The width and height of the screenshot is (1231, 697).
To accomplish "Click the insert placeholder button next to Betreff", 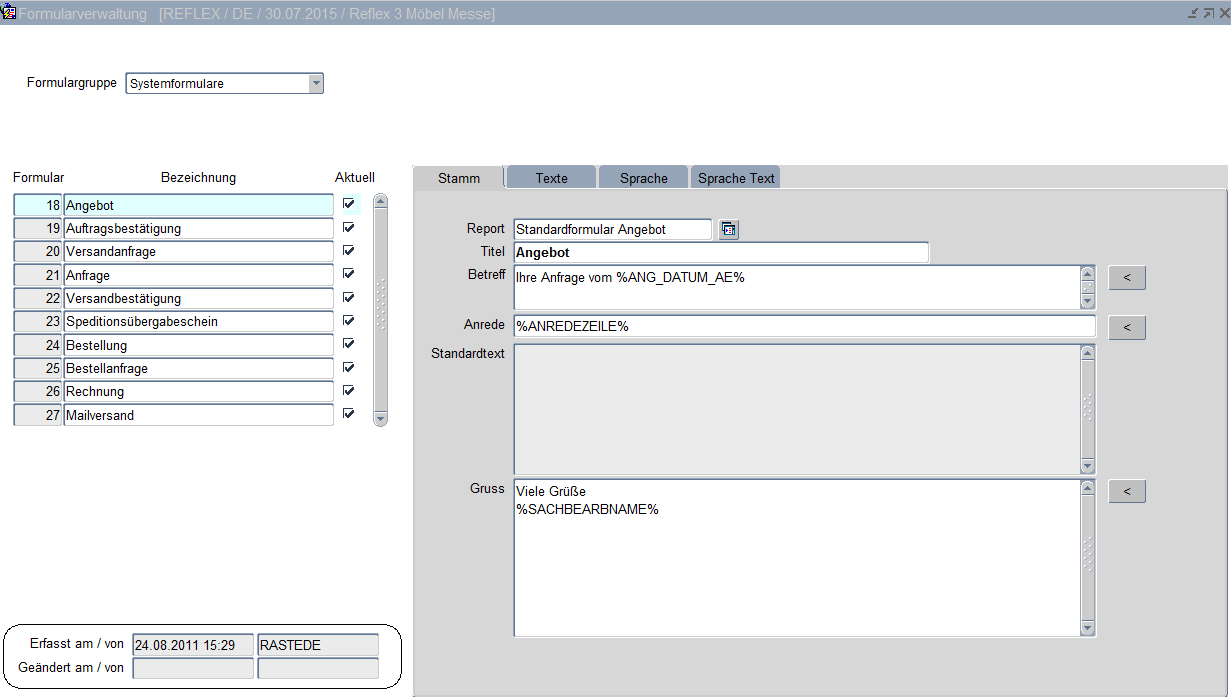I will tap(1127, 278).
